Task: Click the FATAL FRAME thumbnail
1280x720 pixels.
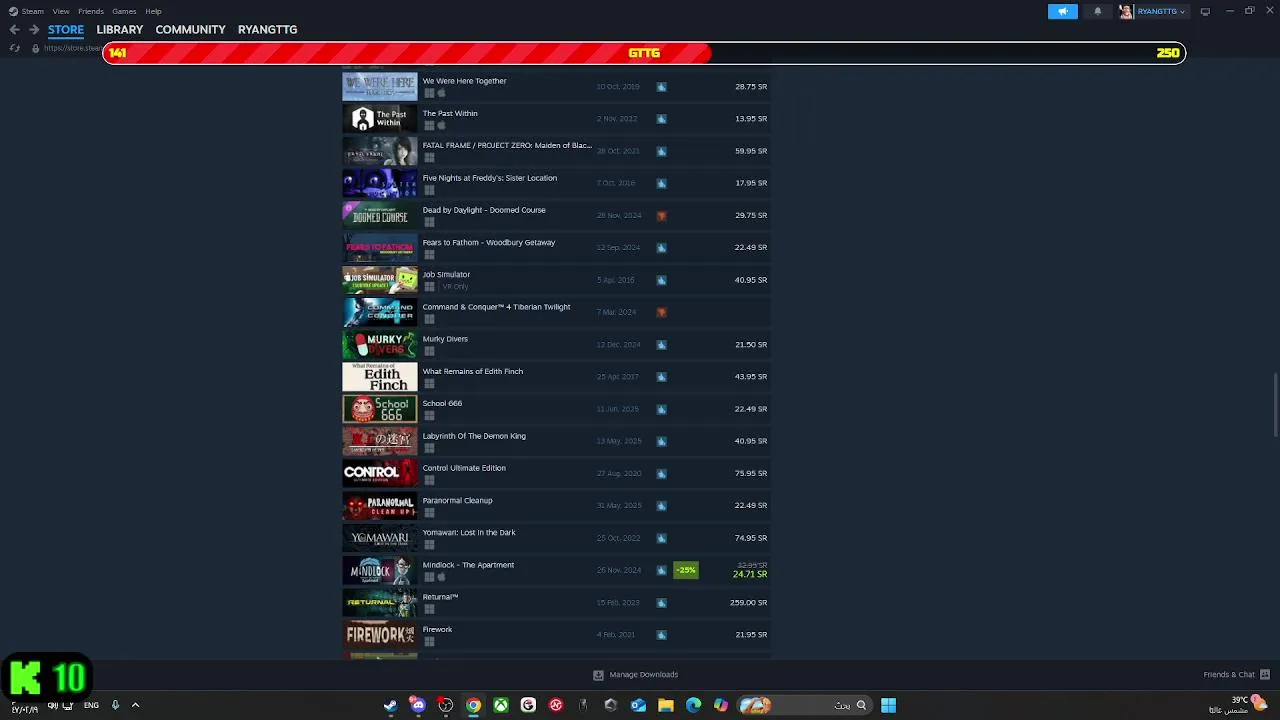Action: [x=380, y=151]
